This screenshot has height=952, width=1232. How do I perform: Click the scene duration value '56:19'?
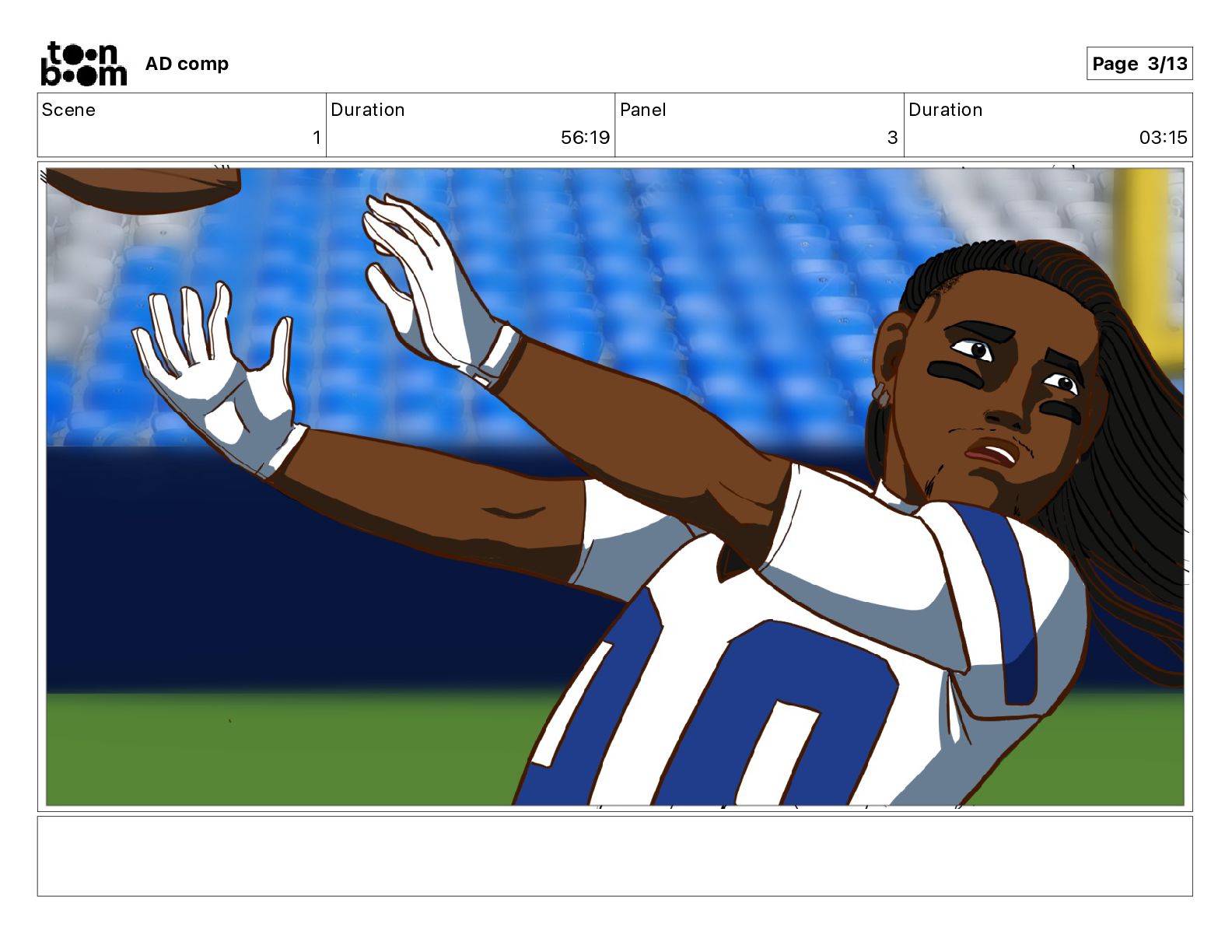click(585, 138)
